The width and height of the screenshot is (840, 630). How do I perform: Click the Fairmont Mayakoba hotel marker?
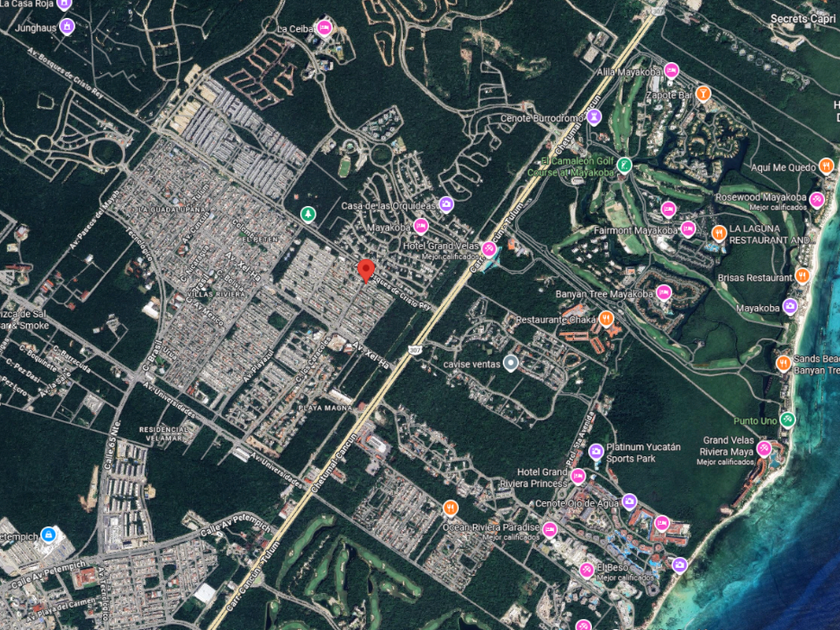(x=688, y=230)
